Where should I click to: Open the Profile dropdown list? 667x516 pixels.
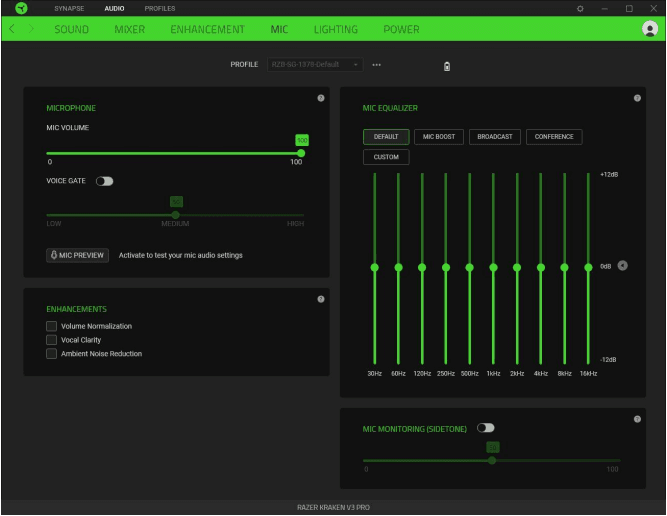tap(316, 65)
